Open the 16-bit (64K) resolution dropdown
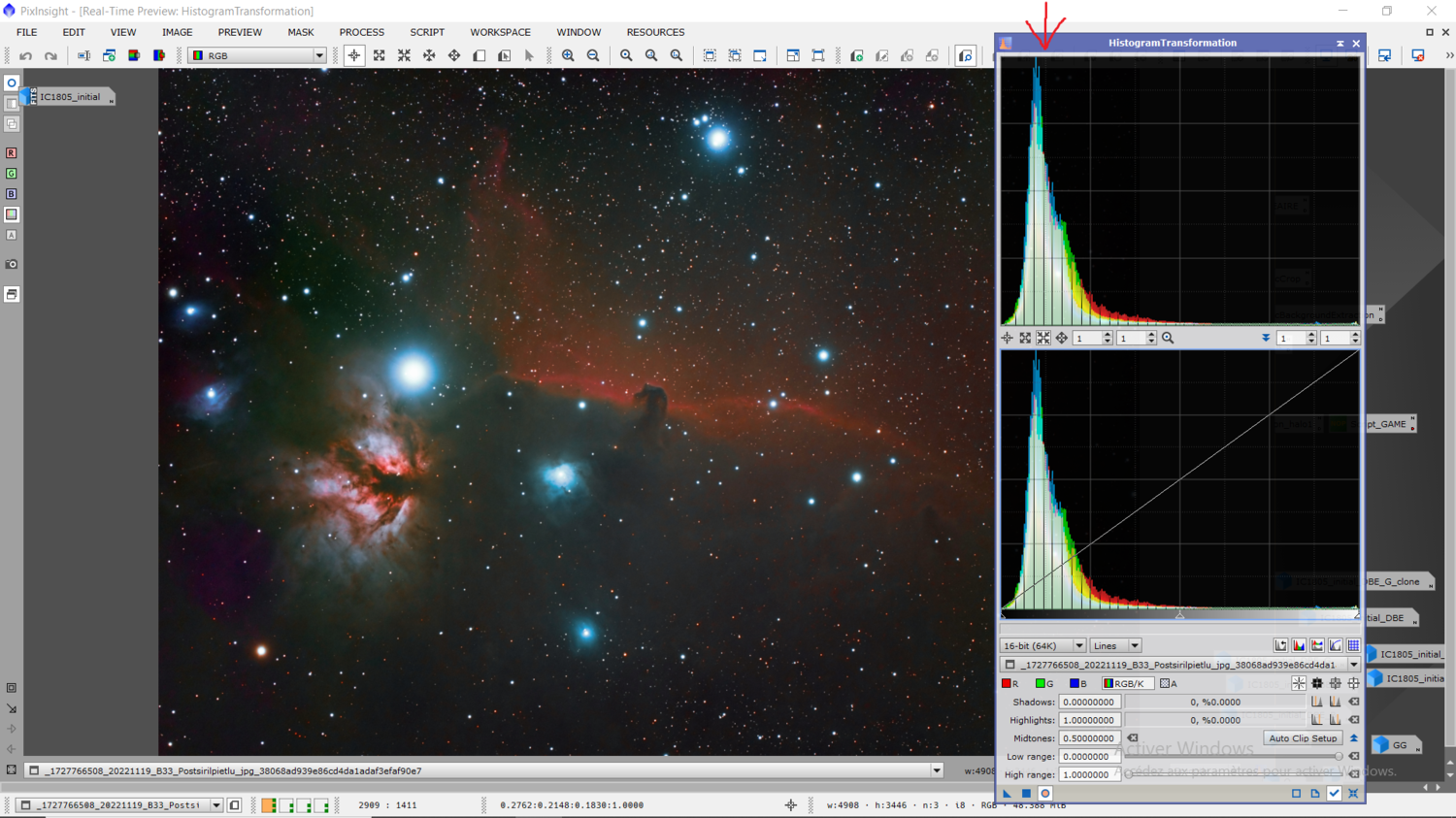Screen dimensions: 1456x818 click(1042, 646)
